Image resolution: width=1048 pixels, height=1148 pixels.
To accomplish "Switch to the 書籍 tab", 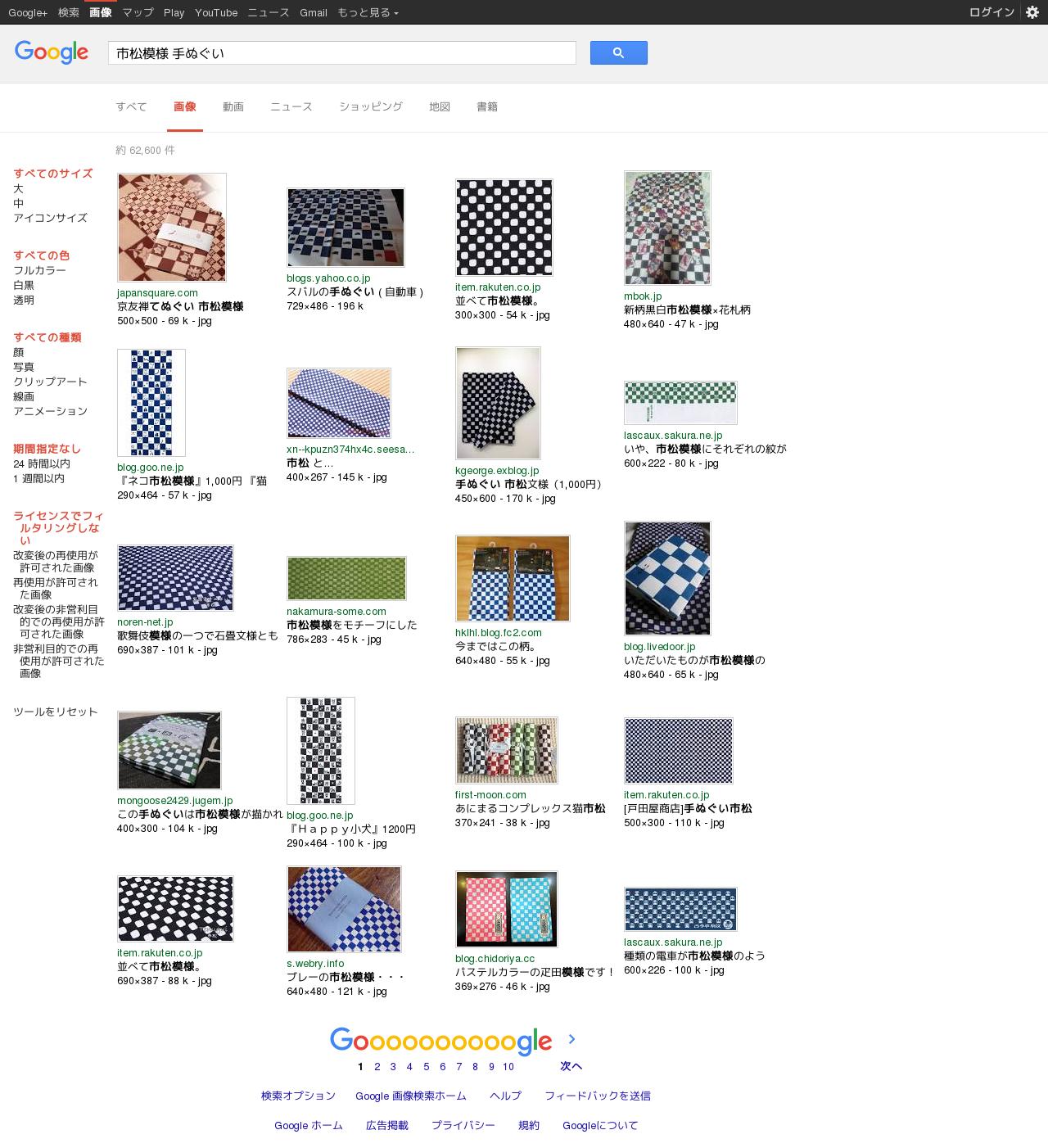I will pyautogui.click(x=486, y=106).
